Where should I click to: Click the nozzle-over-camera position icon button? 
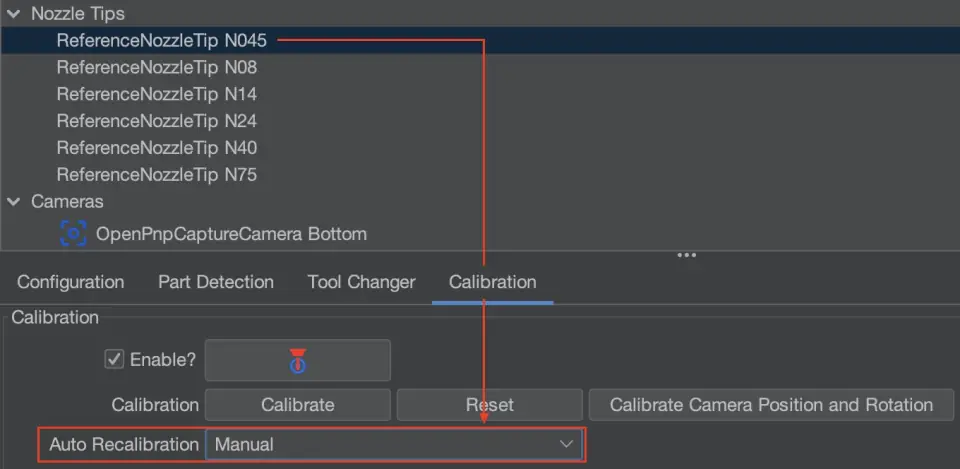pos(297,360)
